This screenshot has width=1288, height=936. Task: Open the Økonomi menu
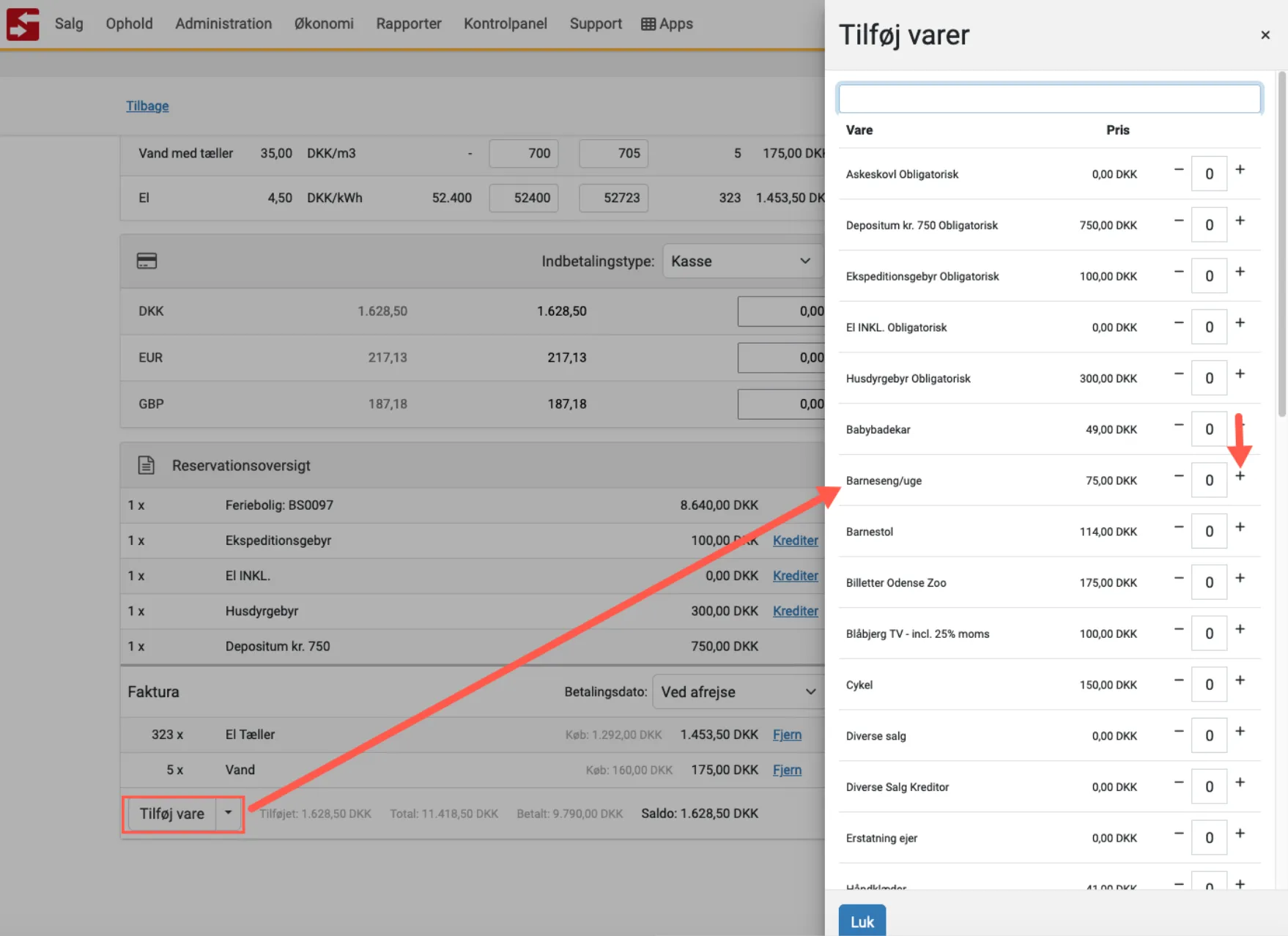click(x=324, y=23)
